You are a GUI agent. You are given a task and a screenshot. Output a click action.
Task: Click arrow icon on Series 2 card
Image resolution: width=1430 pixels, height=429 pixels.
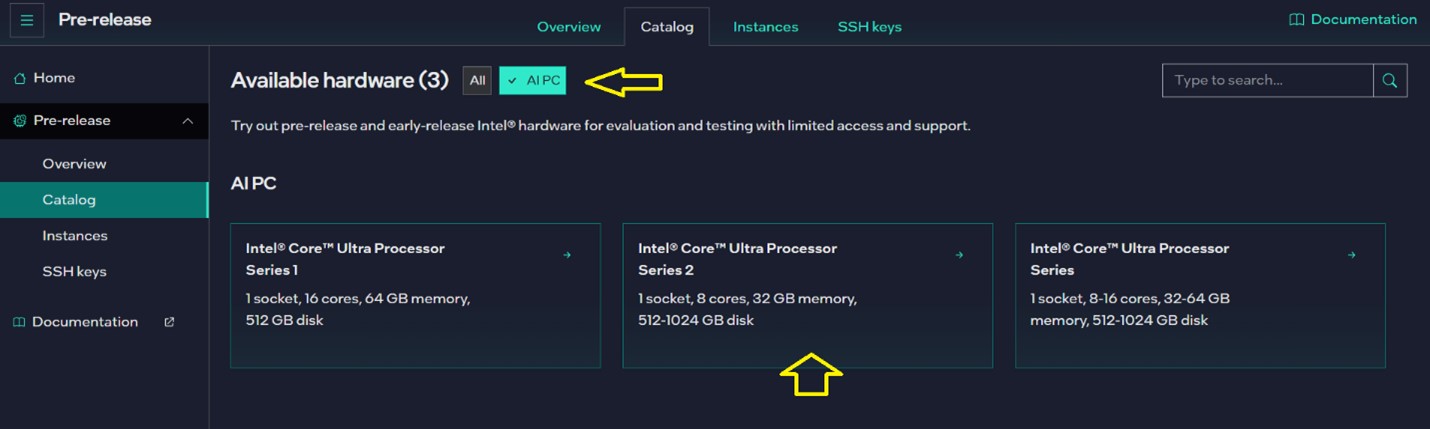point(959,255)
